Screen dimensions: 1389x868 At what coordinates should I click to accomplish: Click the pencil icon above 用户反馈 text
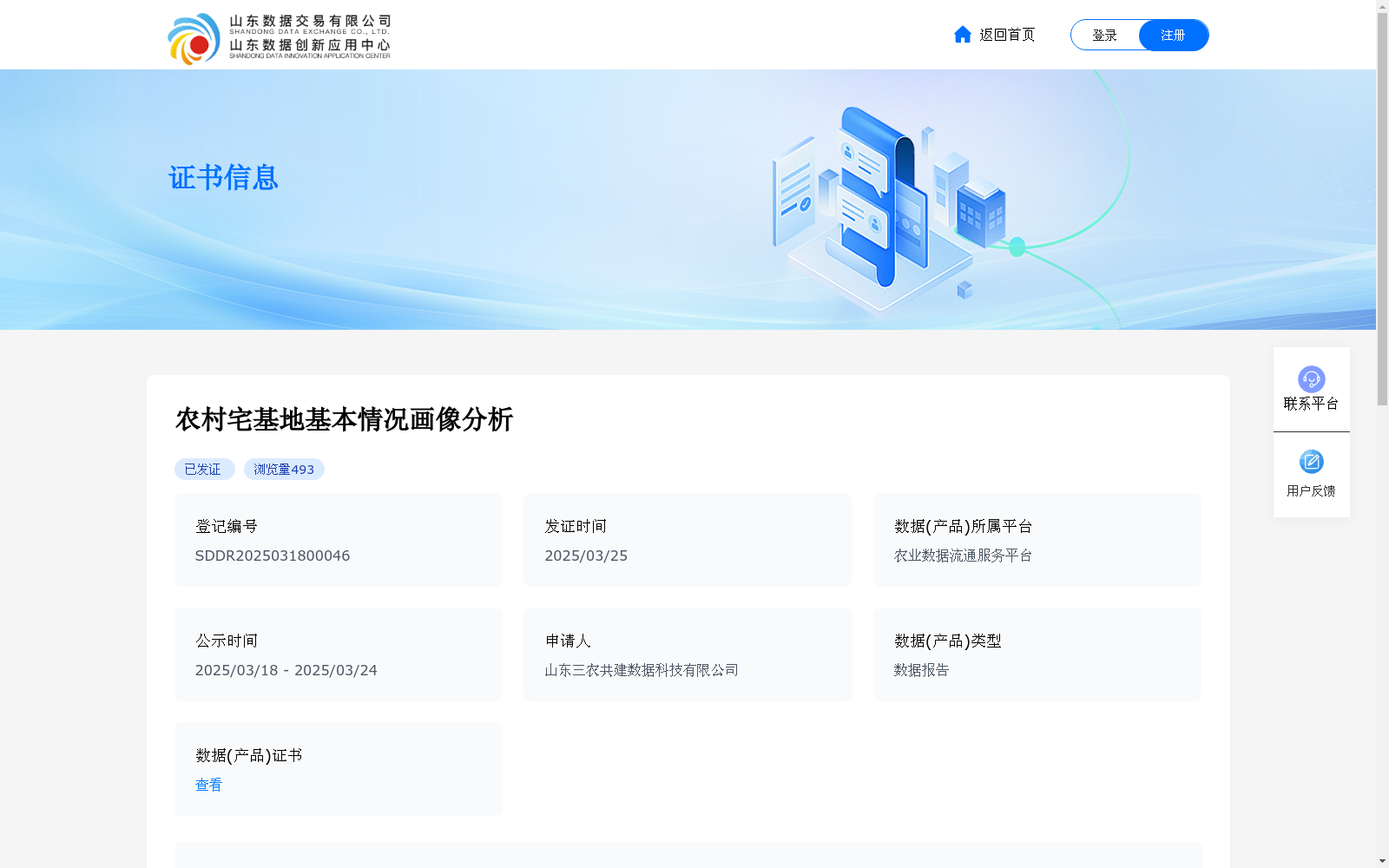coord(1311,461)
